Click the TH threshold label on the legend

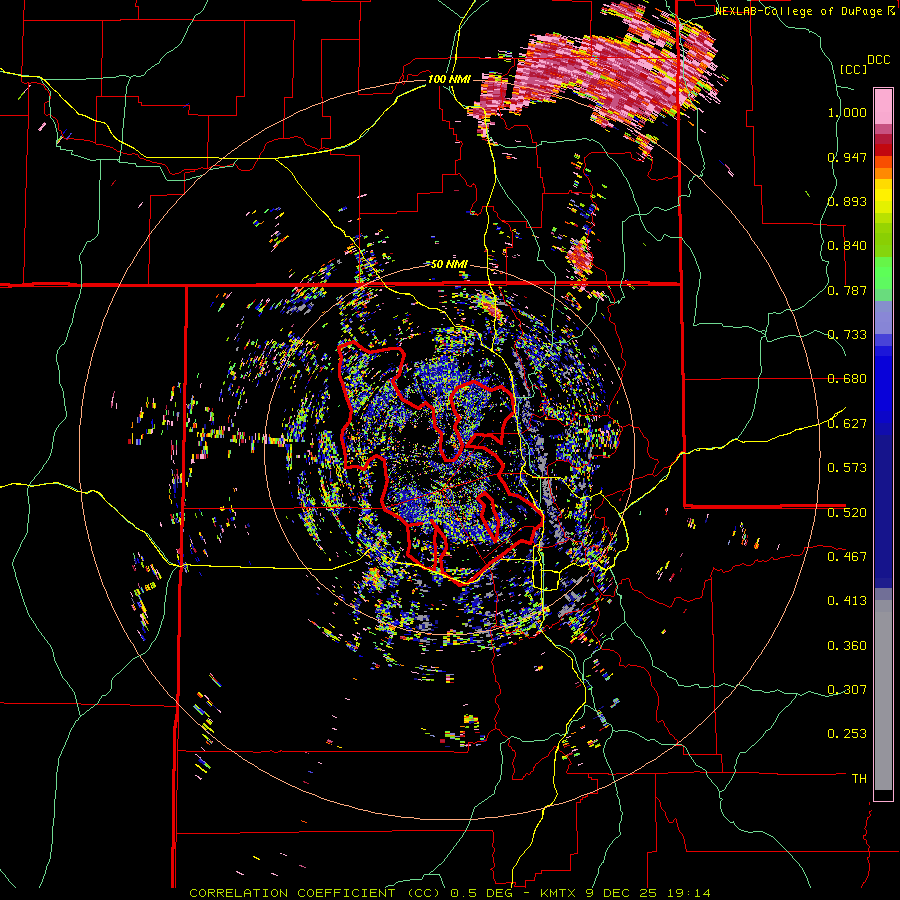pyautogui.click(x=859, y=778)
